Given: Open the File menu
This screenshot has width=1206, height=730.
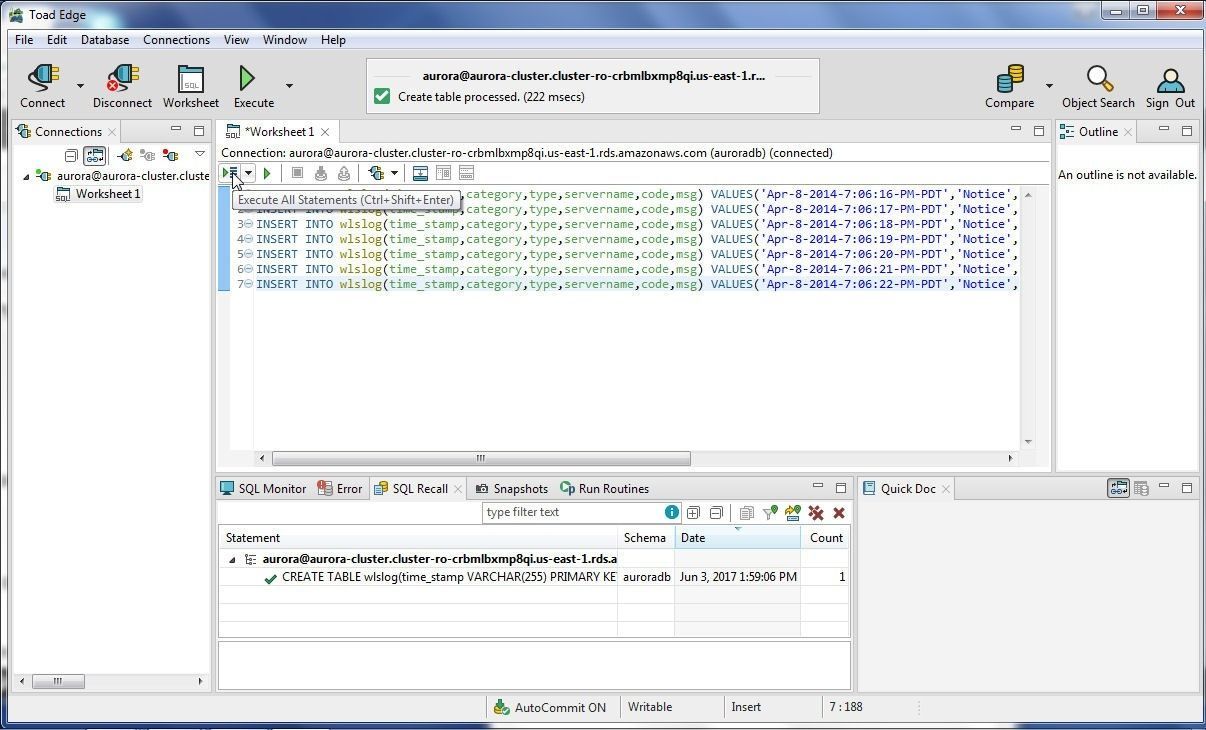Looking at the screenshot, I should click(x=24, y=40).
